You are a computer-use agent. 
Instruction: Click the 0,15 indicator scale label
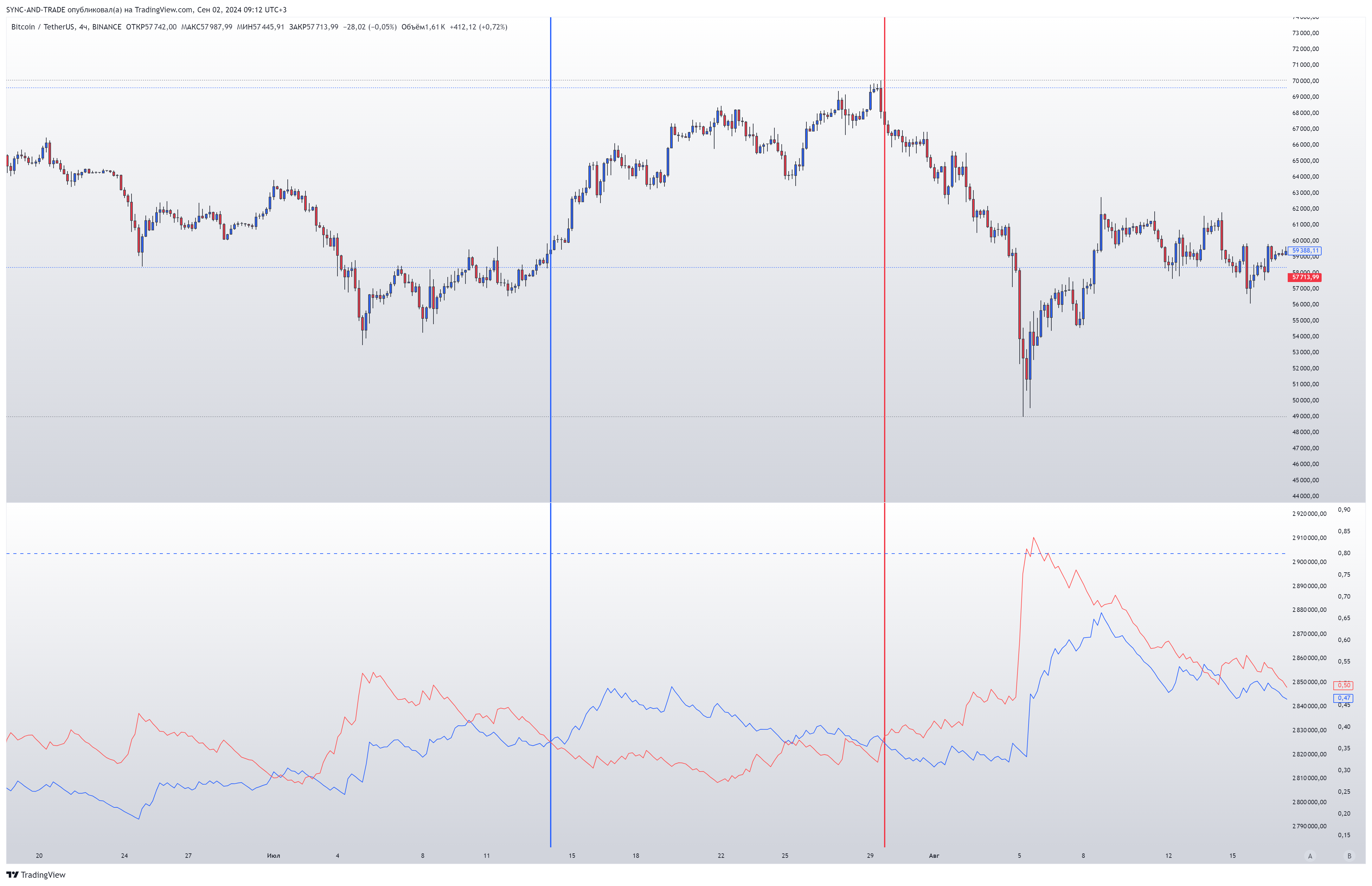(x=1344, y=835)
